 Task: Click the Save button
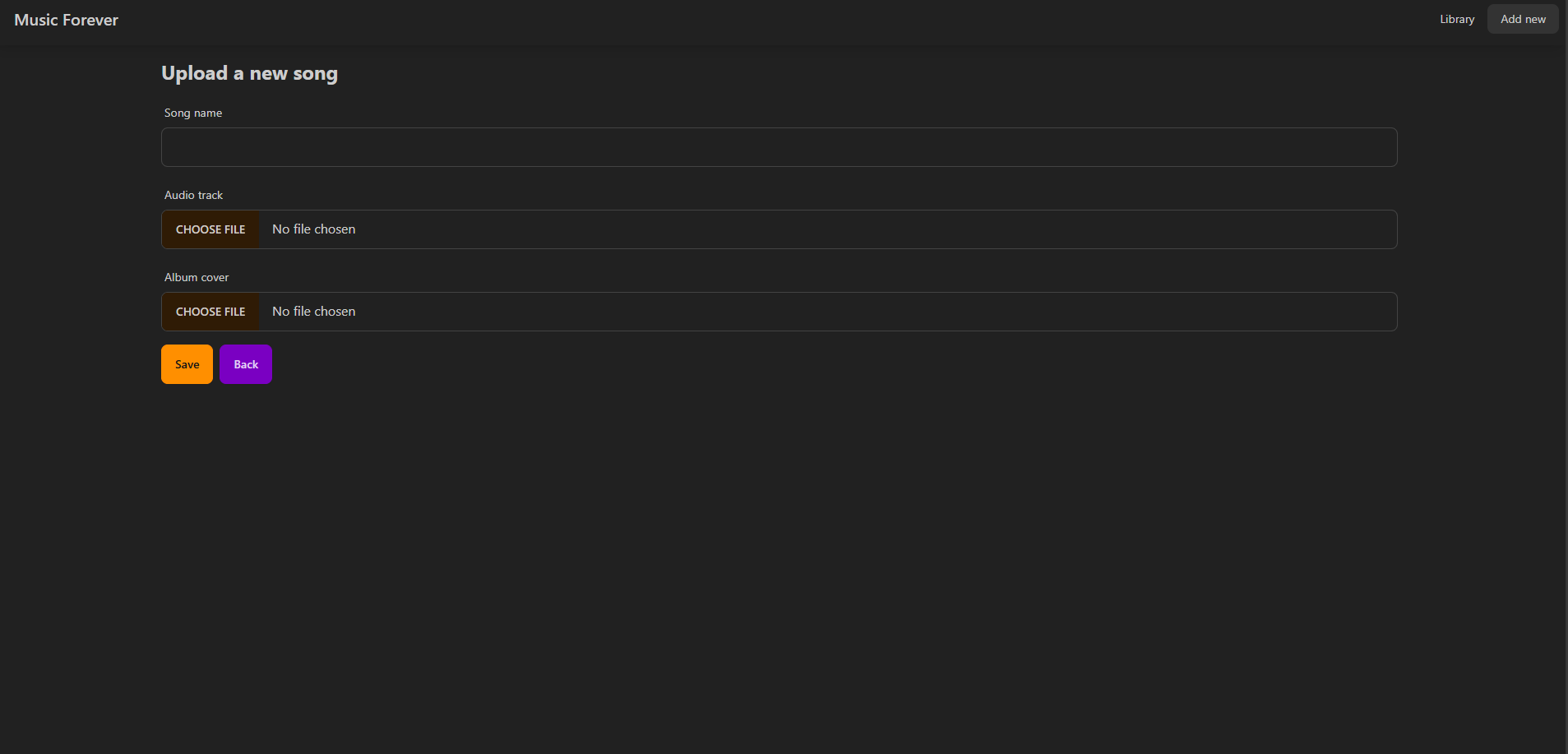(187, 363)
